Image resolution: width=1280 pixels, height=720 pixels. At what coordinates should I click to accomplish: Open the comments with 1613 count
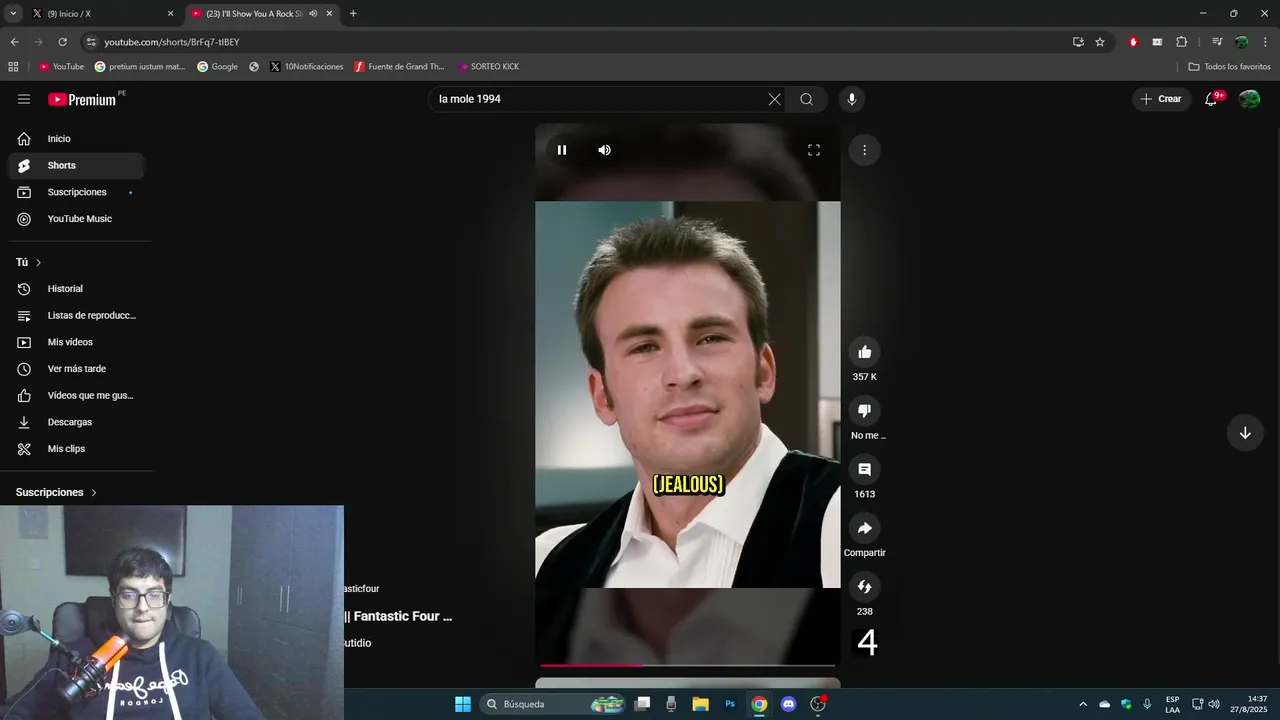(865, 469)
